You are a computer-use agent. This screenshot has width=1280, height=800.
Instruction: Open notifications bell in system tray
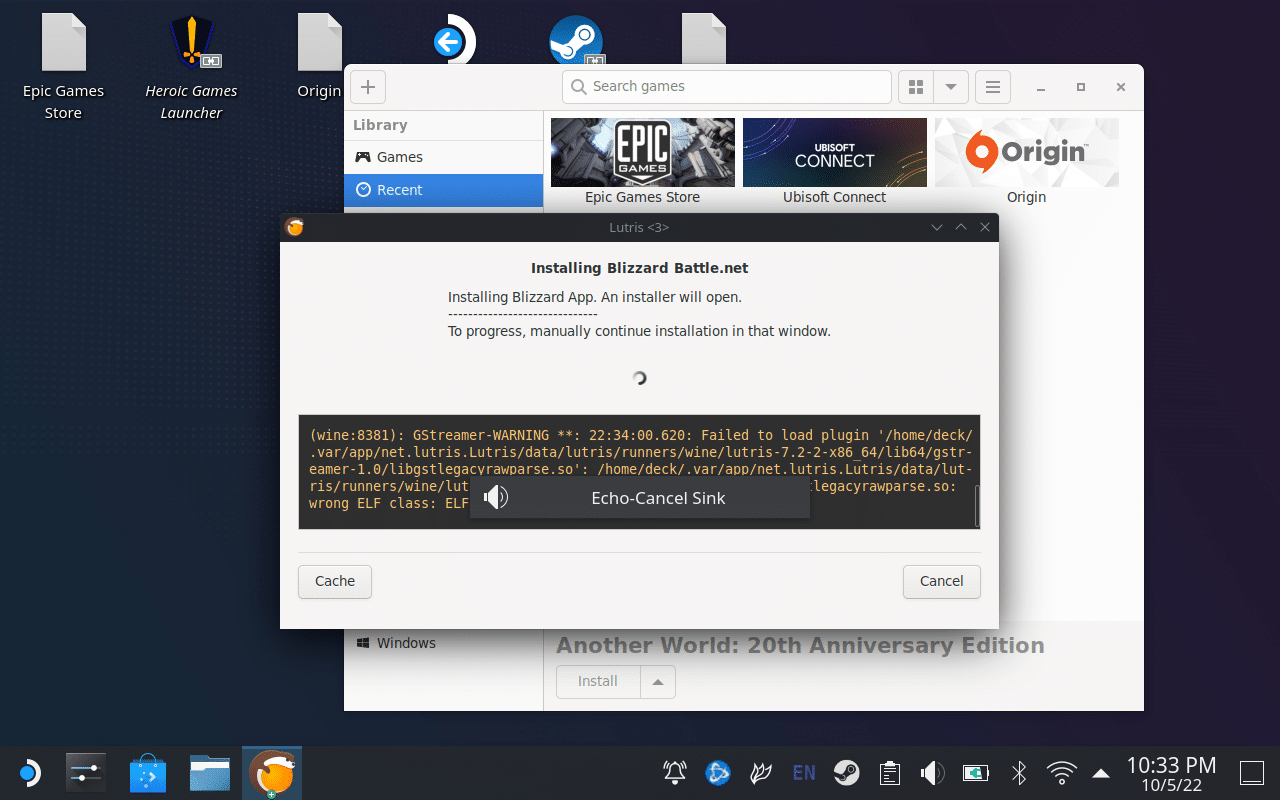675,772
